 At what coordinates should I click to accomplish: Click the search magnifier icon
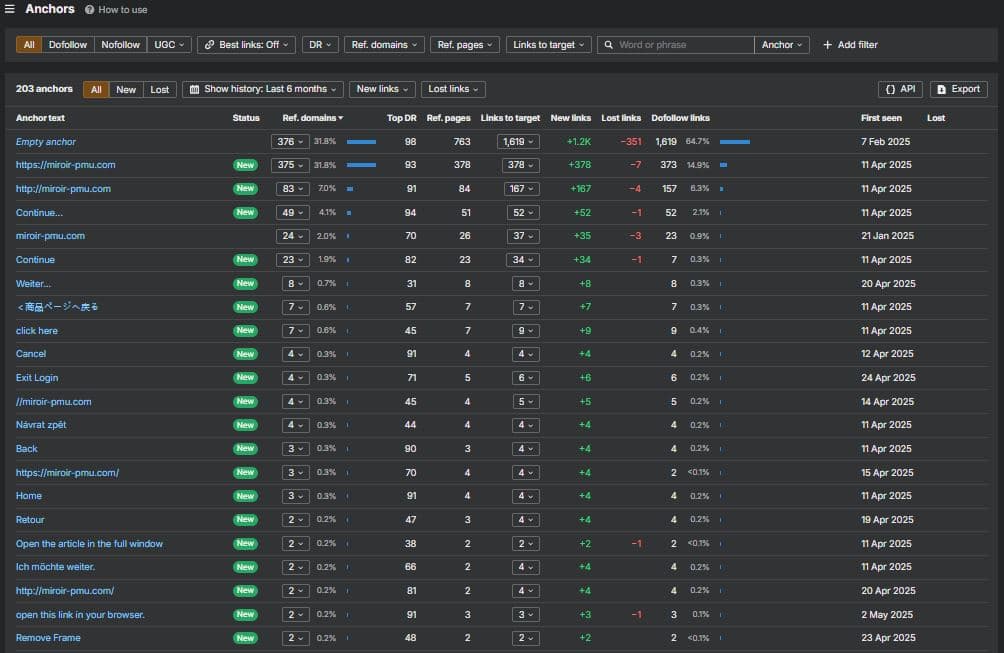pos(609,45)
